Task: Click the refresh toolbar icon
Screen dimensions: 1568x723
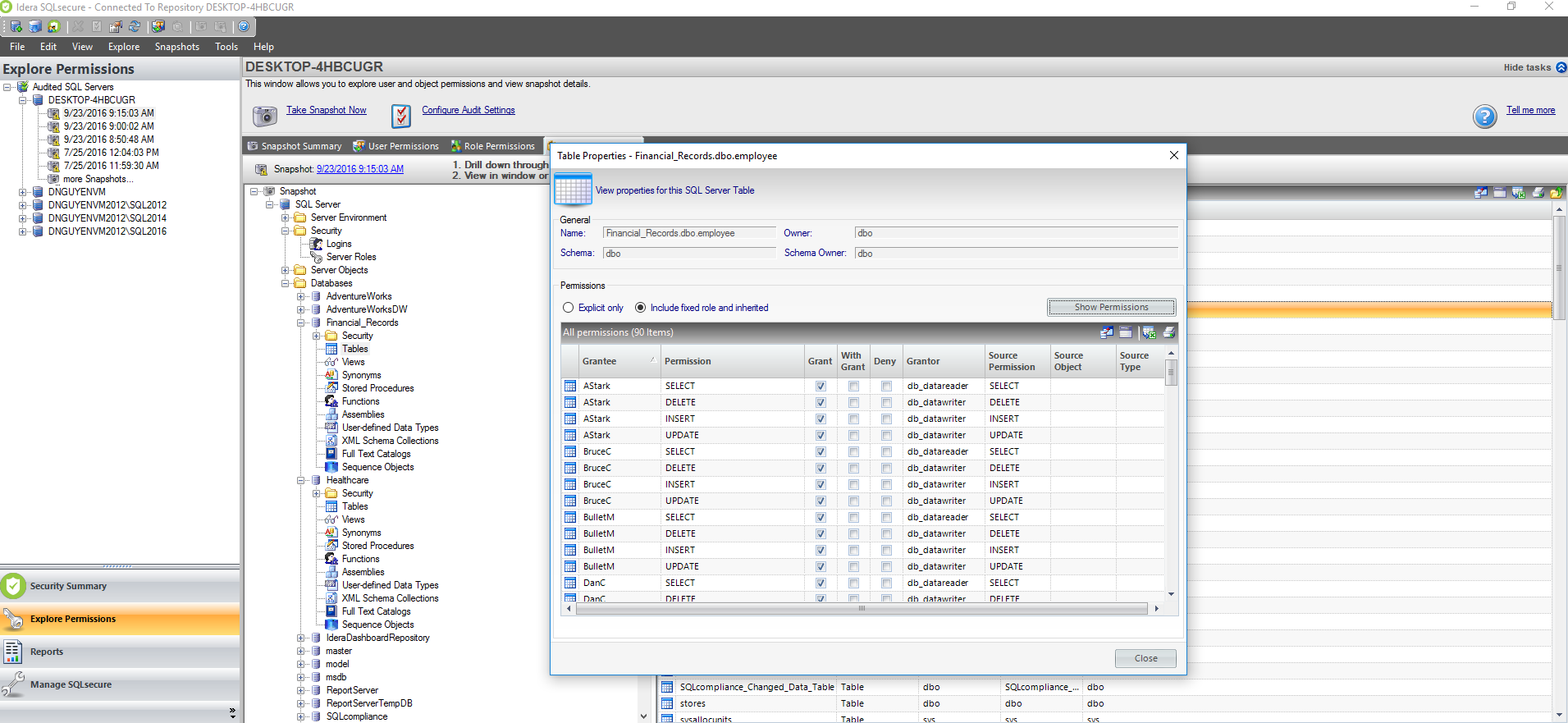Action: 135,26
